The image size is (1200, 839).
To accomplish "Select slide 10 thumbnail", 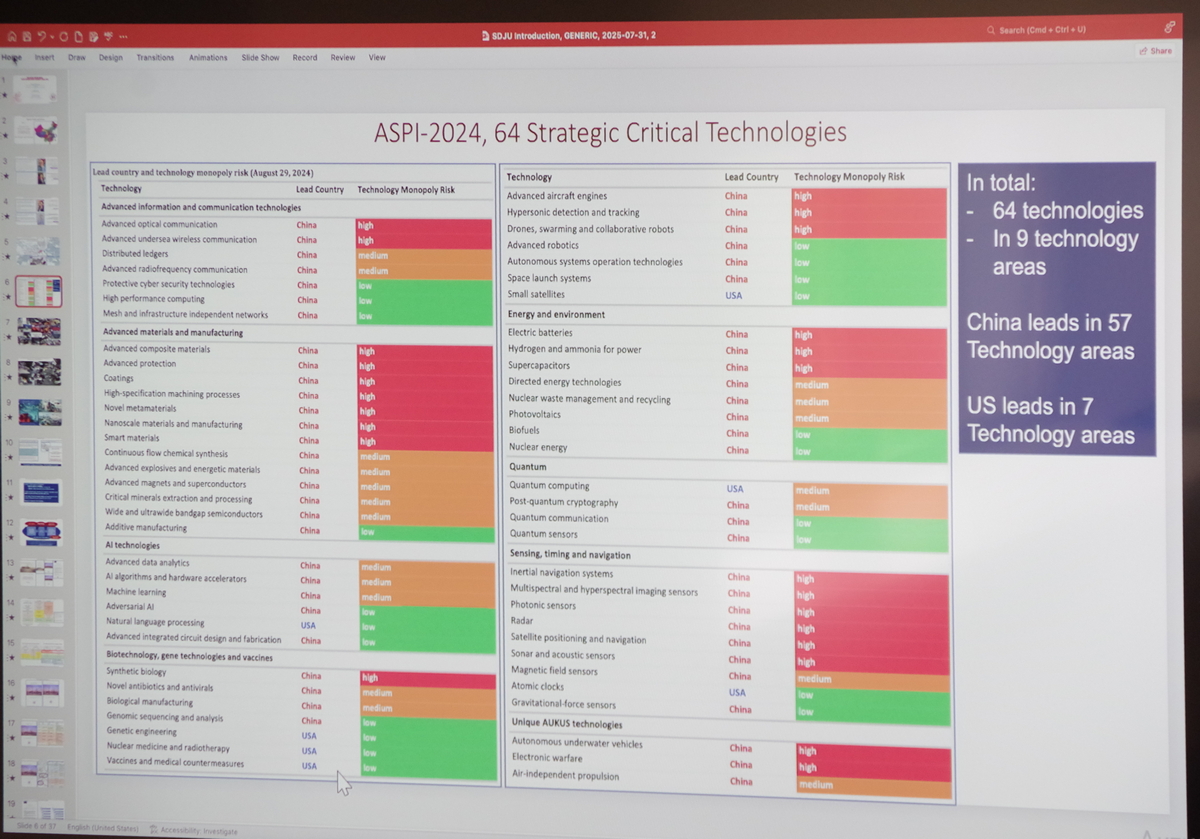I will 40,452.
